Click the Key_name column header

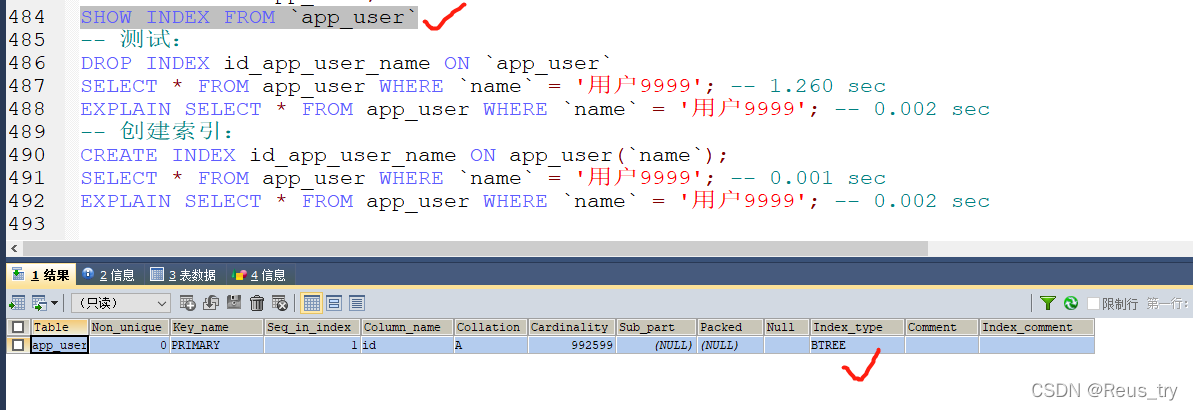[x=217, y=327]
